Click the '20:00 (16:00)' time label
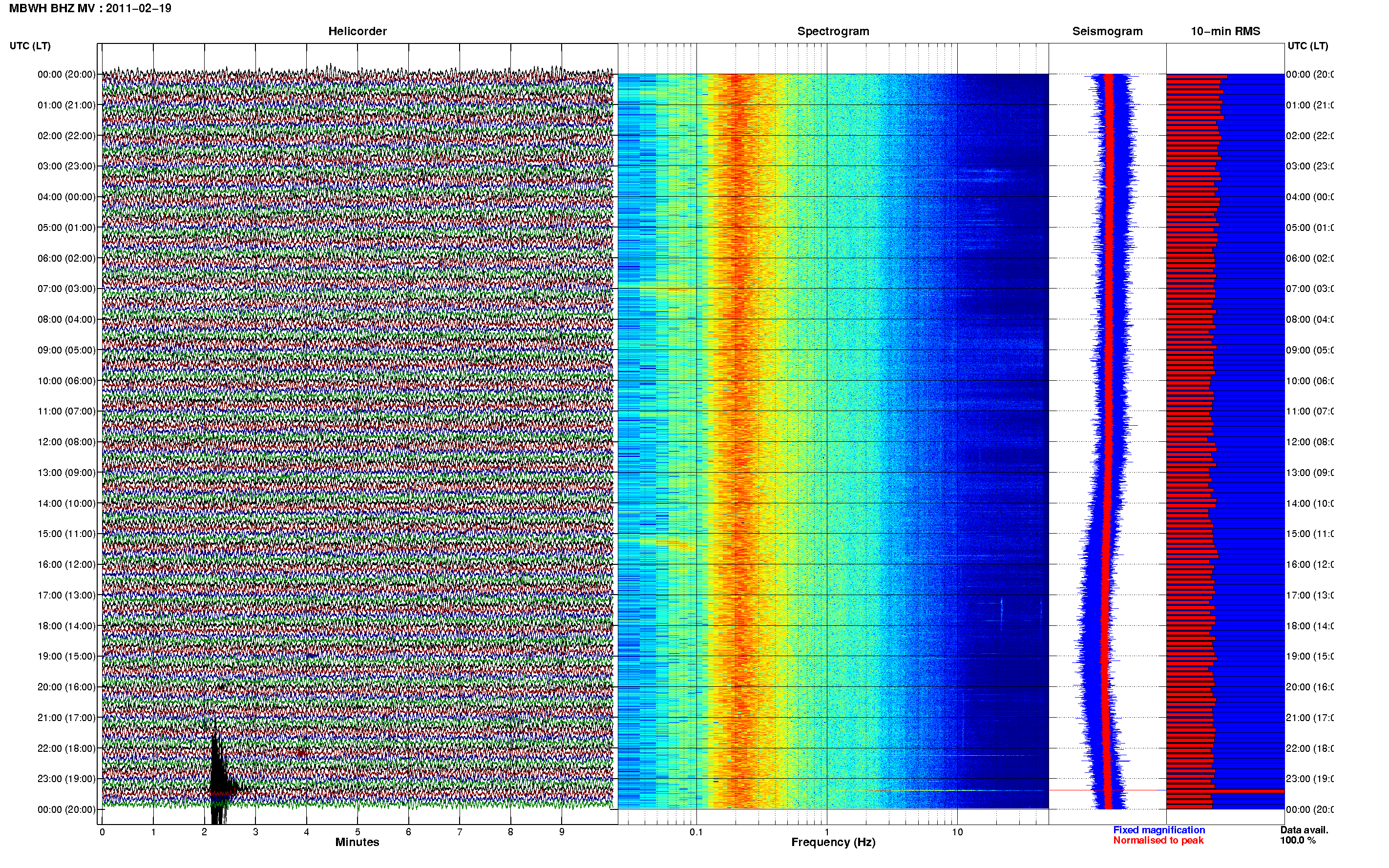The width and height of the screenshot is (1389, 868). pyautogui.click(x=66, y=686)
